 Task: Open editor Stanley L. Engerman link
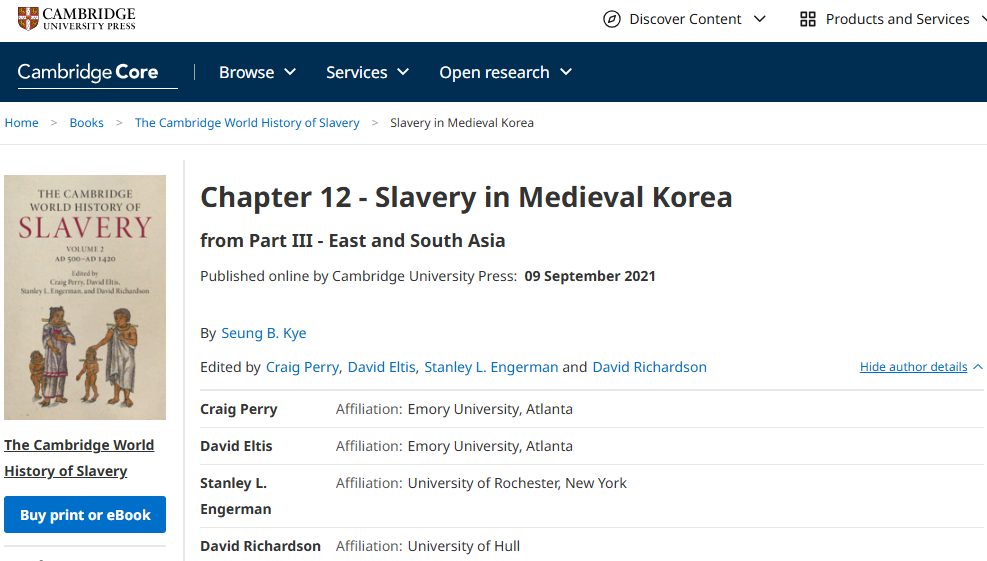pyautogui.click(x=491, y=367)
